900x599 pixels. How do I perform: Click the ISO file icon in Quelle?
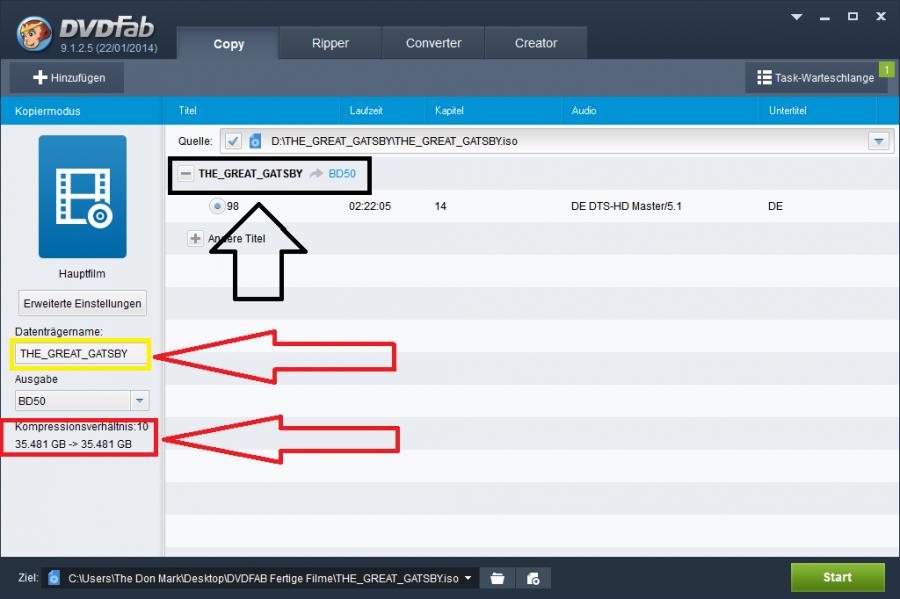coord(255,141)
